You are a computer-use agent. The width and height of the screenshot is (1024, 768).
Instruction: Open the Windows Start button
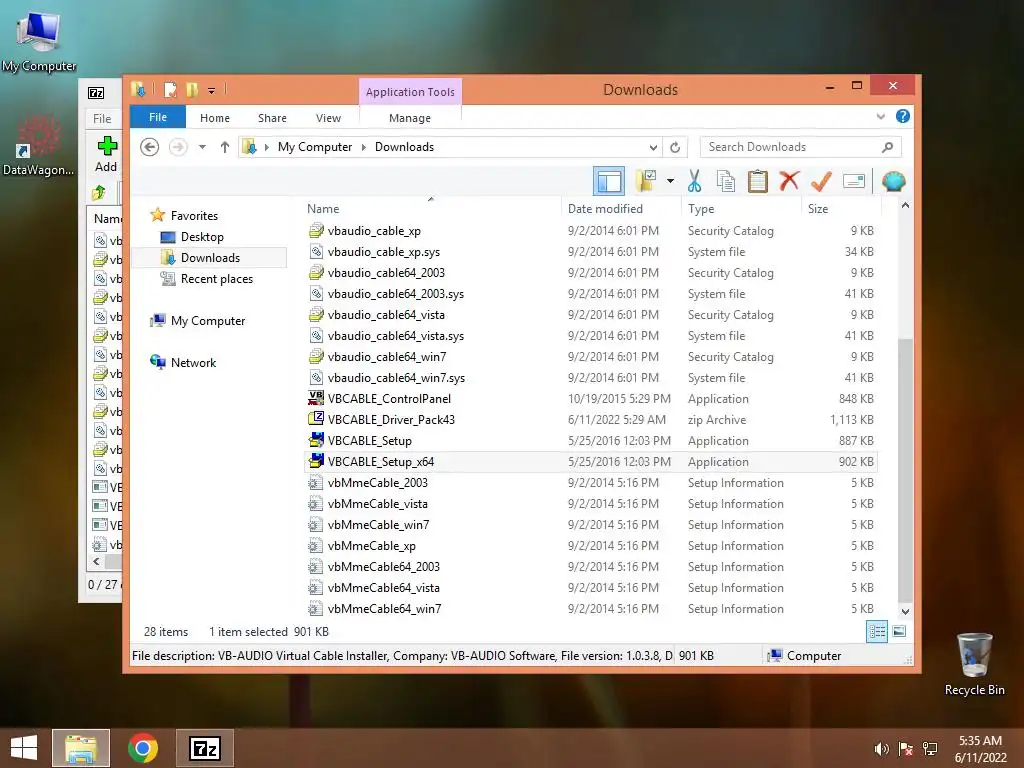point(24,748)
